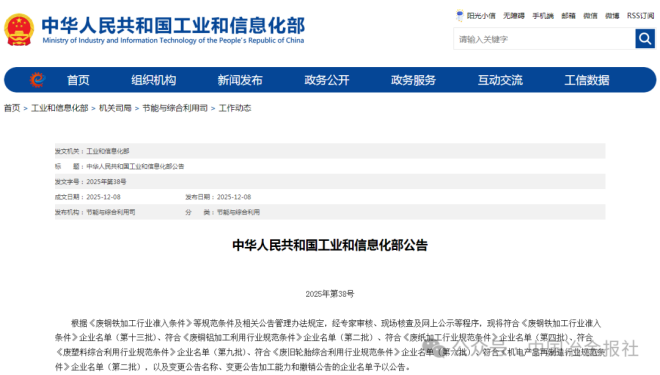Viewport: 660px width, 375px height.
Task: Click the 发布日期 2025-12-08 value
Action: pos(234,197)
